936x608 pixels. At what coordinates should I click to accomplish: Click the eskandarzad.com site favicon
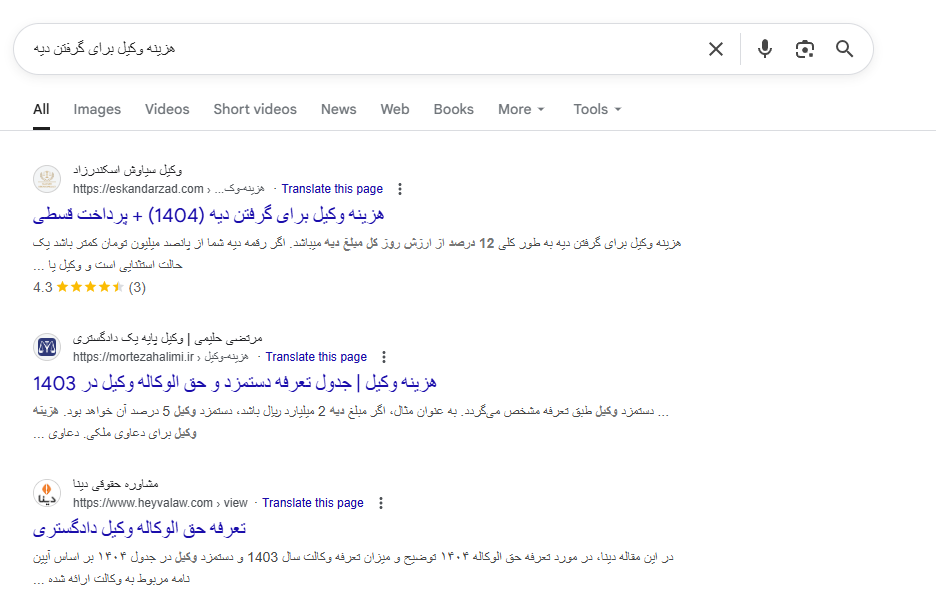tap(47, 179)
